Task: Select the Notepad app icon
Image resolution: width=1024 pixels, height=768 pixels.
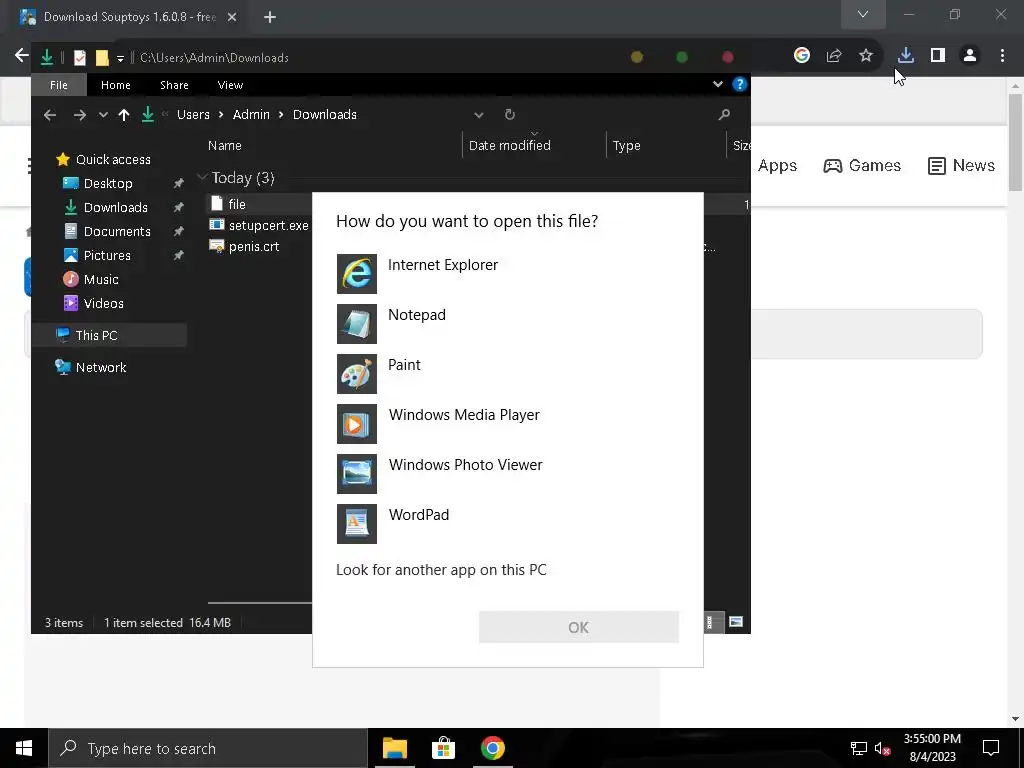Action: point(357,324)
